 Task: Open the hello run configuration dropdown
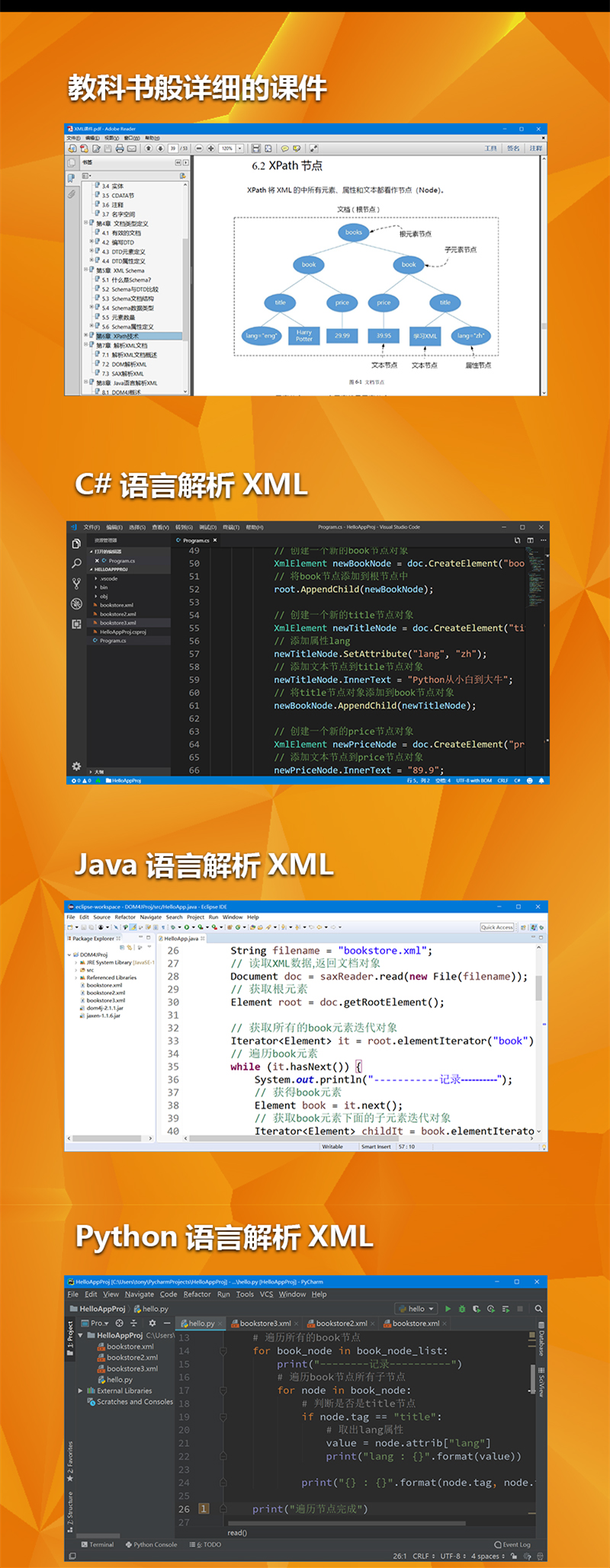(417, 1309)
